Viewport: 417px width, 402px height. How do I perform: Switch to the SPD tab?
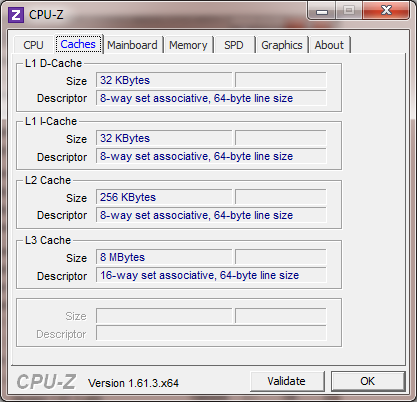tap(234, 45)
